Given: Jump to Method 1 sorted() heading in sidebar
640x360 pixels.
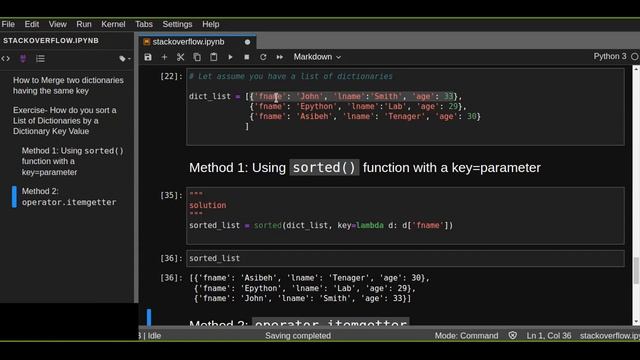Looking at the screenshot, I should pos(73,161).
